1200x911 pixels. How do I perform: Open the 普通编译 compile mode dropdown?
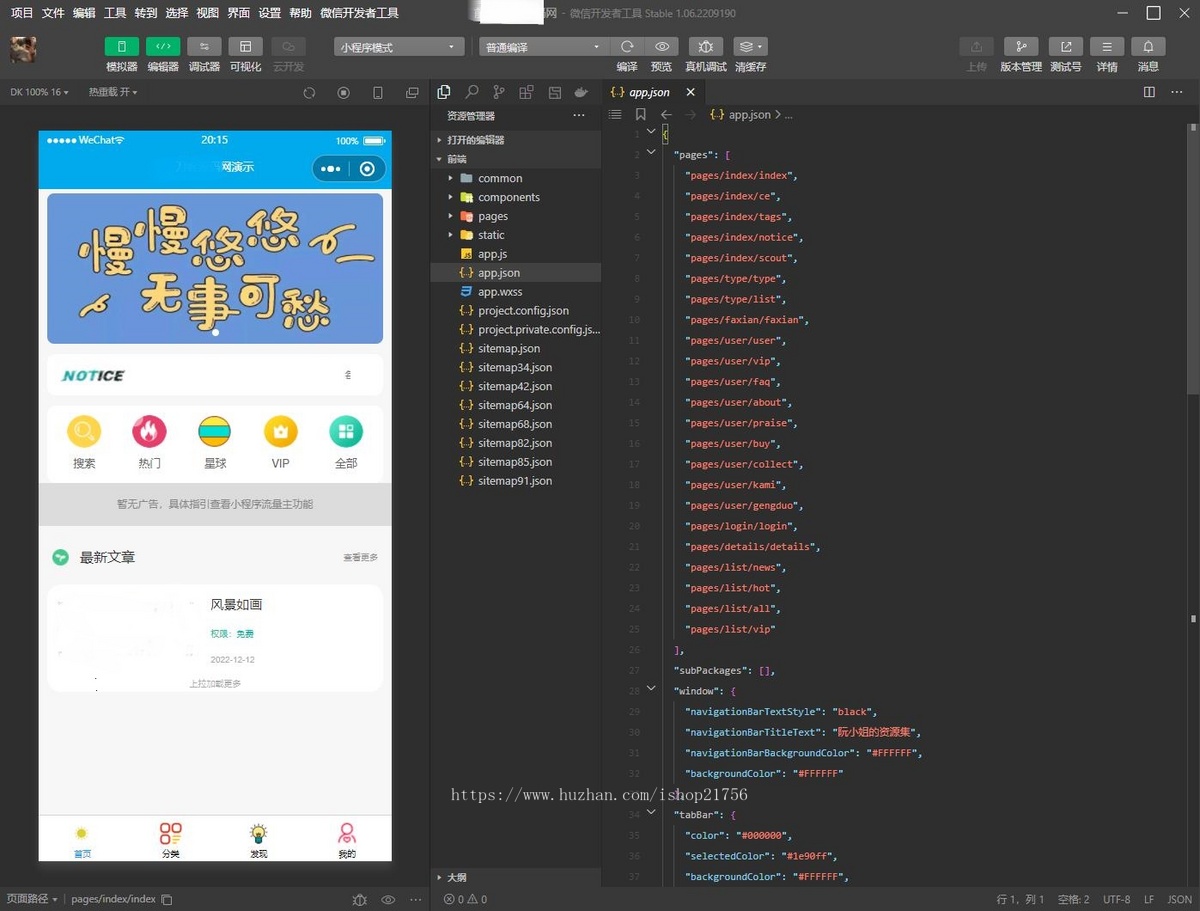tap(544, 47)
